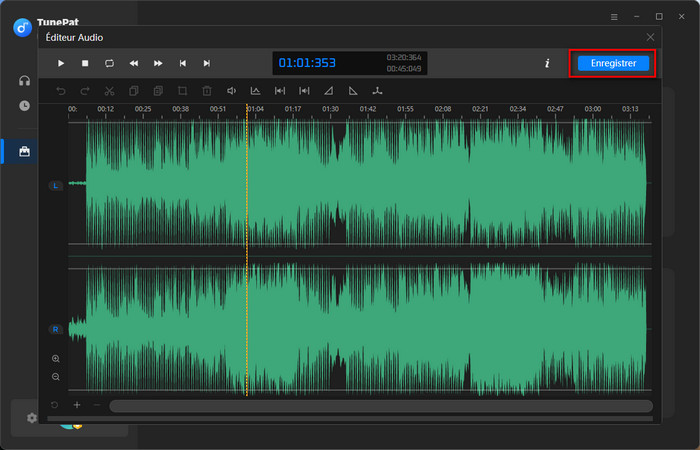Image resolution: width=700 pixels, height=450 pixels.
Task: Click the normalize graph icon
Action: (x=255, y=91)
